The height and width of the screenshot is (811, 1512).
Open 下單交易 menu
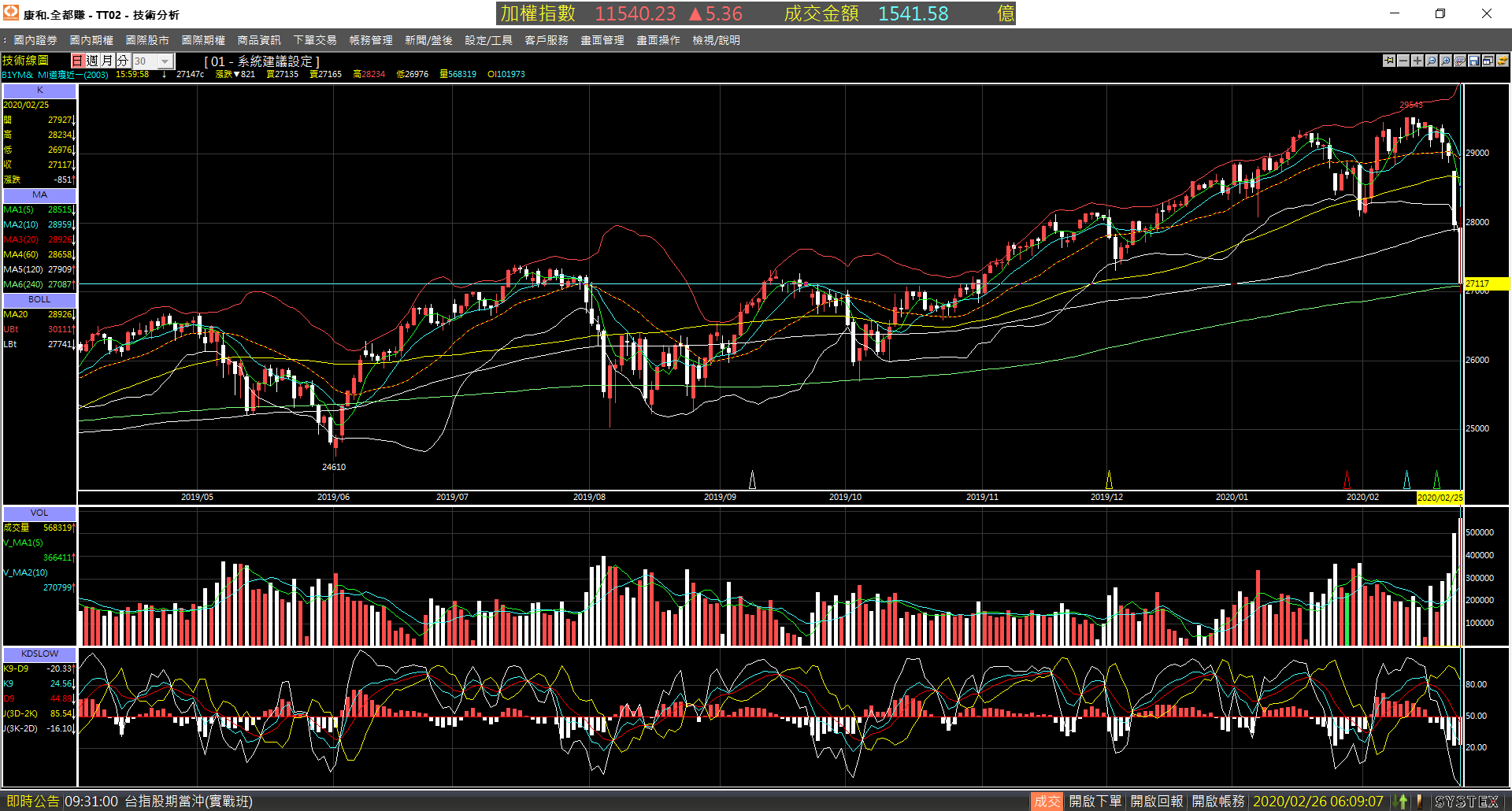point(315,40)
